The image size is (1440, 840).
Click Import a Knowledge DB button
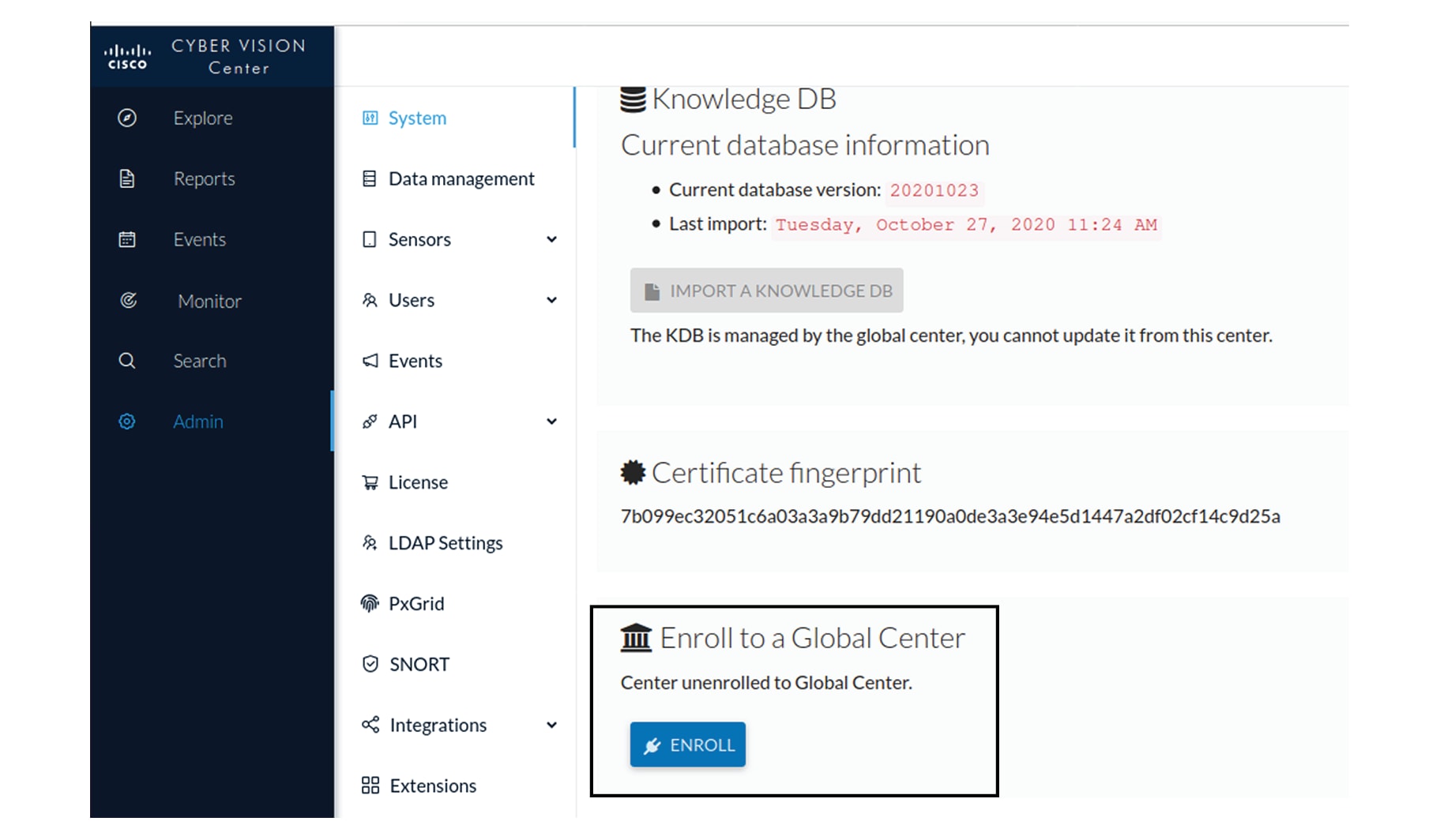[766, 291]
